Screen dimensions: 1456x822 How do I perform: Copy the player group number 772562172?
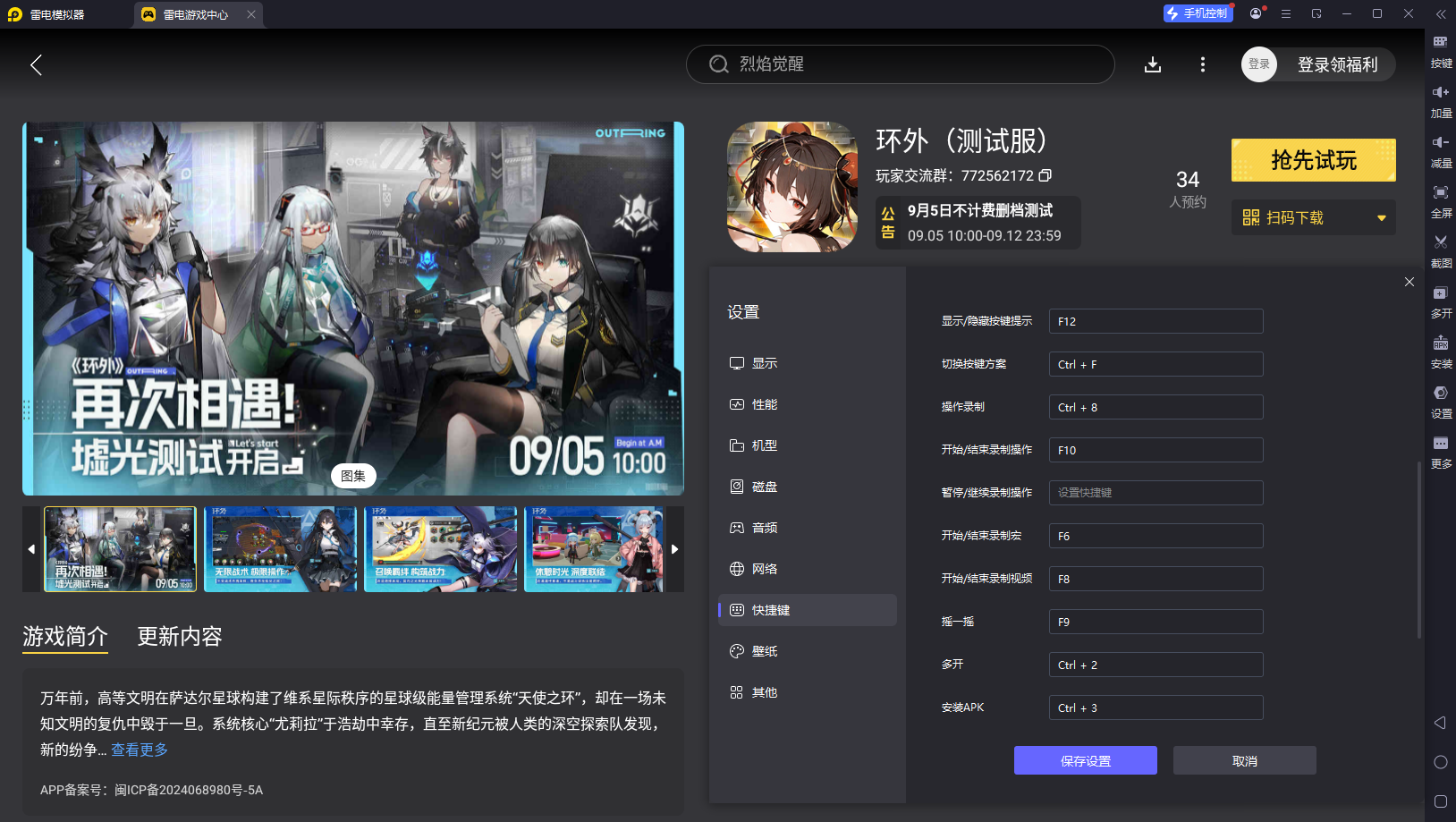tap(1045, 175)
